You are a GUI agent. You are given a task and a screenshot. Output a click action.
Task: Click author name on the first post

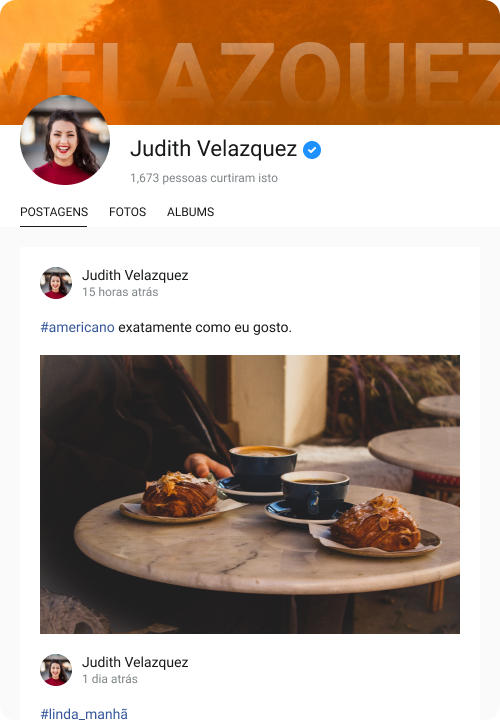(x=135, y=275)
